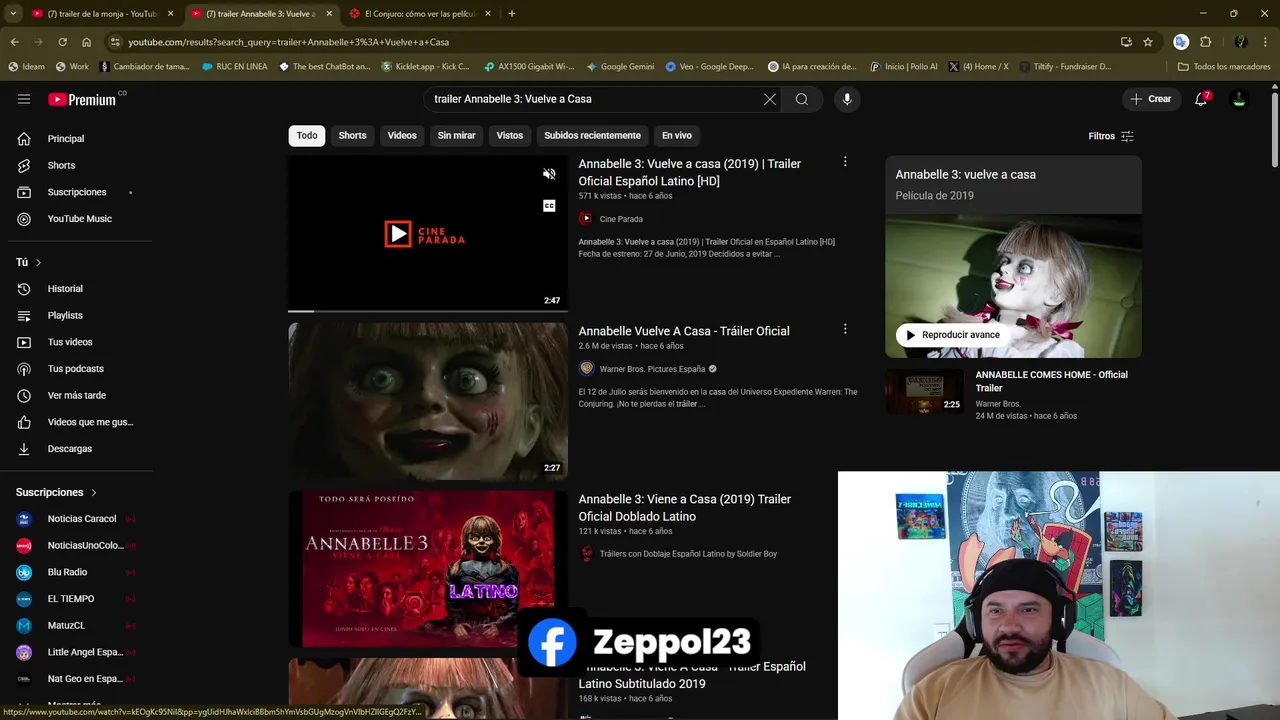Image resolution: width=1280 pixels, height=720 pixels.
Task: Open the notifications bell
Action: coord(1201,99)
